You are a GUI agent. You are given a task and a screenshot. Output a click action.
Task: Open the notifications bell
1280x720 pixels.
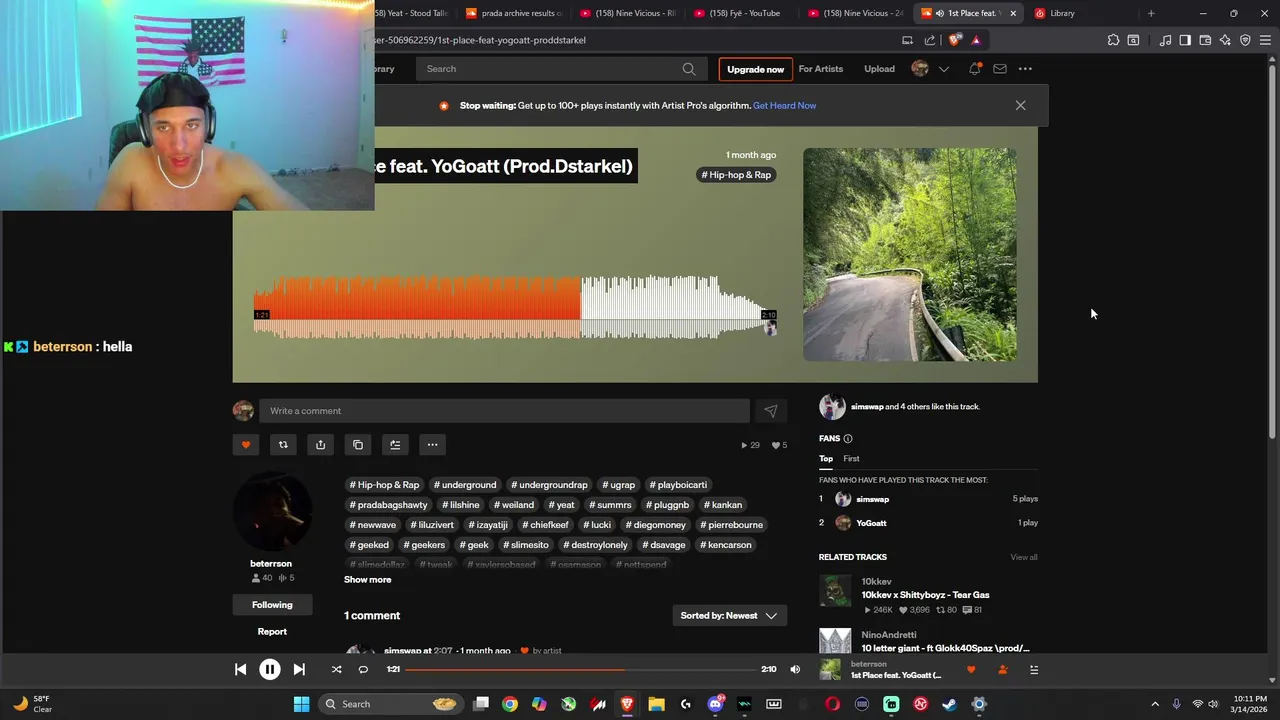click(974, 69)
